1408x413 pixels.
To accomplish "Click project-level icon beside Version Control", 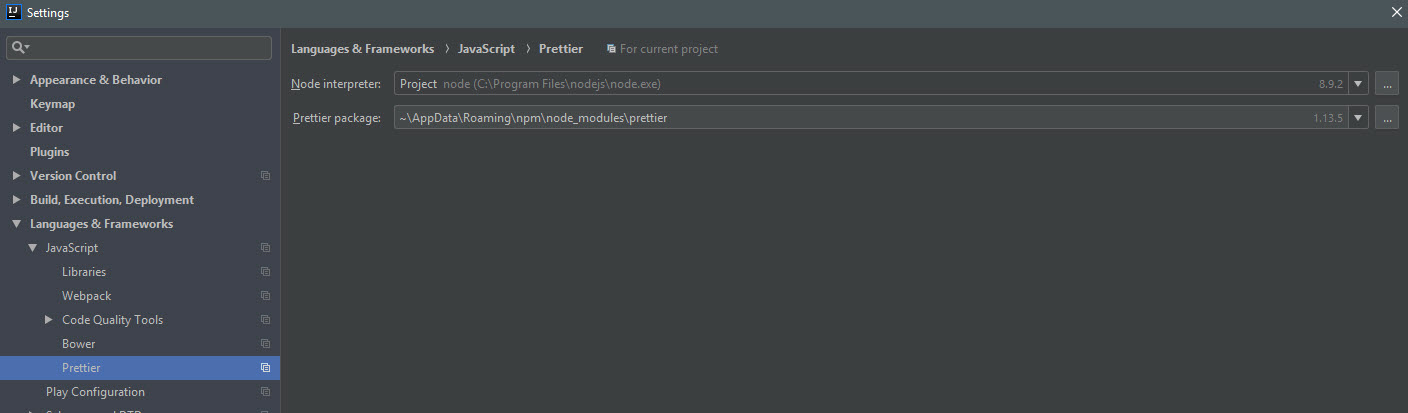I will coord(265,176).
